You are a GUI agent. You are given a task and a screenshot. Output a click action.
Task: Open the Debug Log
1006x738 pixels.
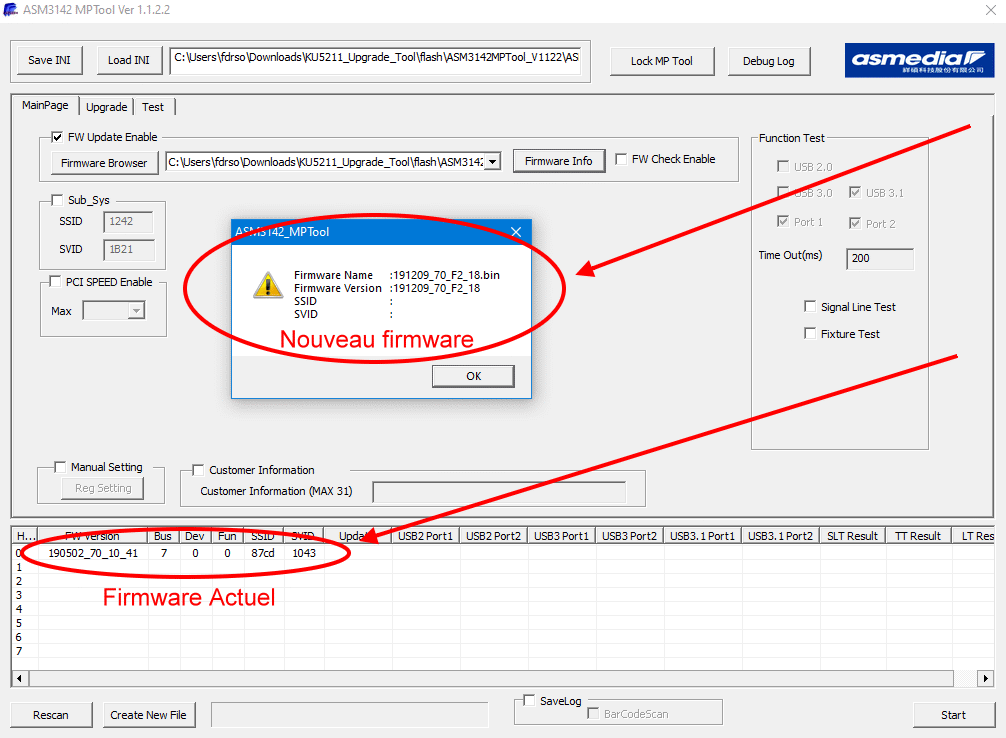click(x=769, y=61)
